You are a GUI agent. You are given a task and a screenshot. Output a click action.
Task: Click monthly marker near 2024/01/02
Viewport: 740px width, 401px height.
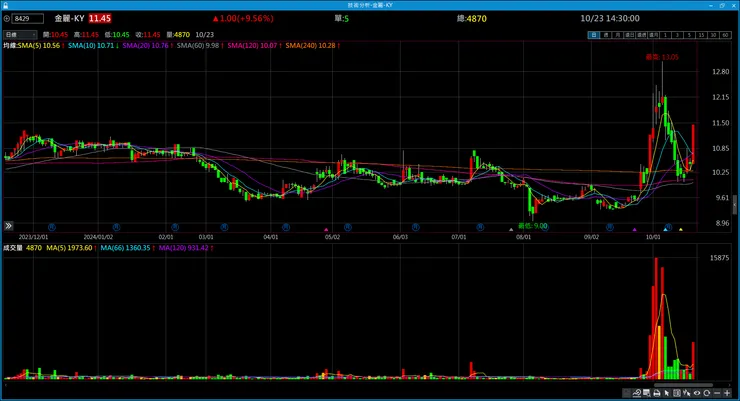click(116, 227)
